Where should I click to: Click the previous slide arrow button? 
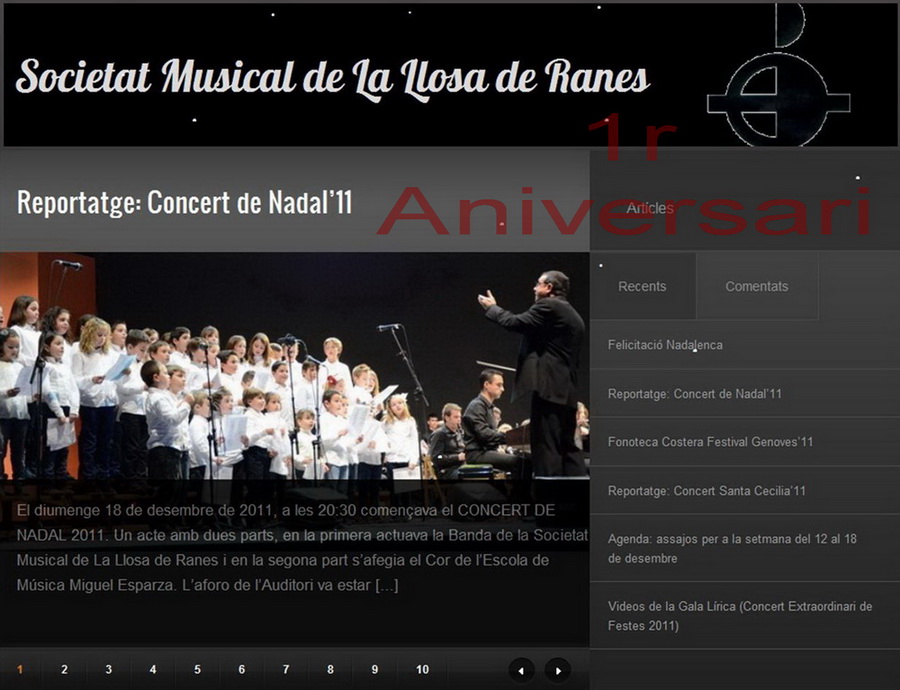click(521, 670)
